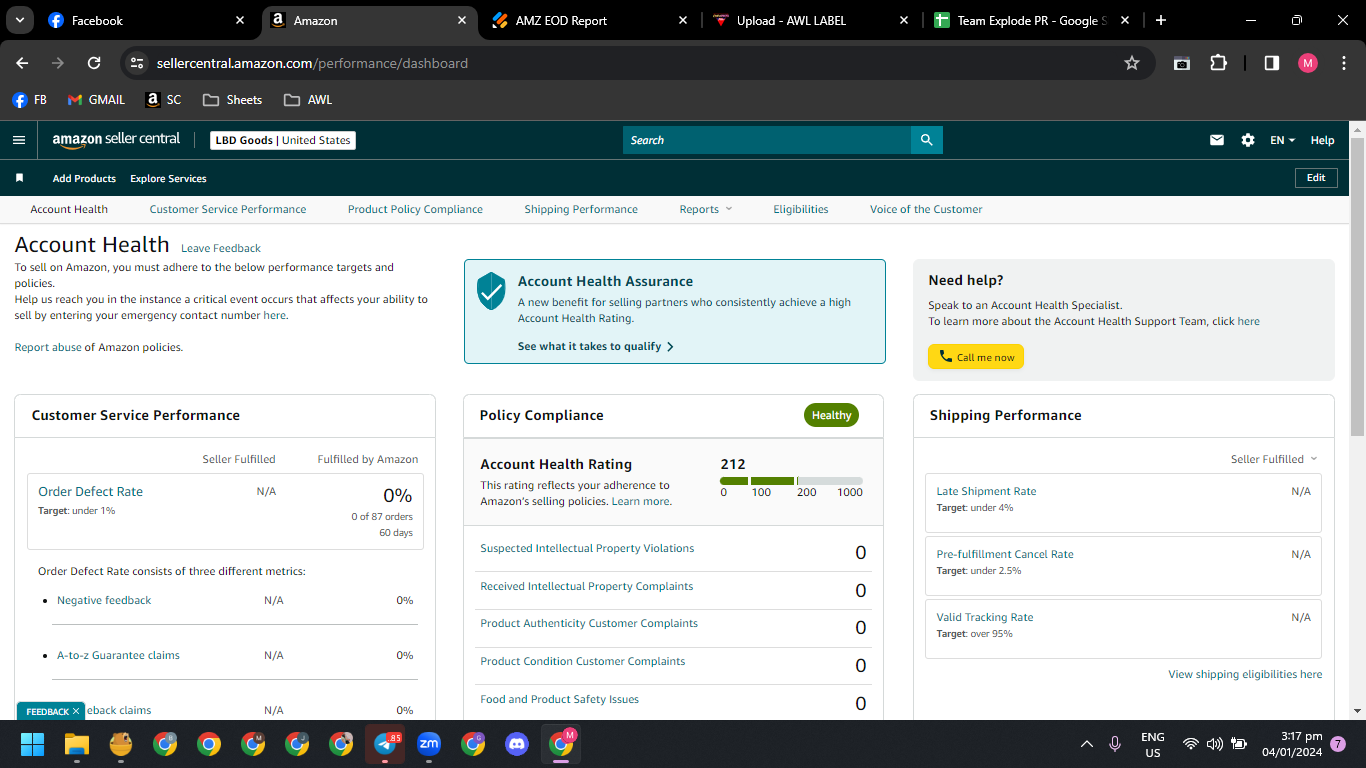Open the Chrome tab search dropdown

(x=19, y=20)
